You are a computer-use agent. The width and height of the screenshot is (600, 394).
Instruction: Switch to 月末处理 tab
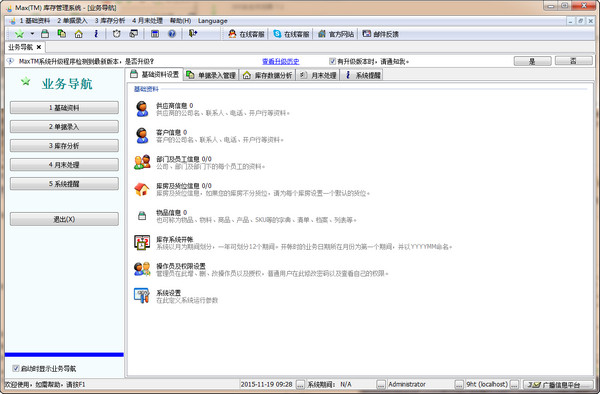(x=318, y=75)
